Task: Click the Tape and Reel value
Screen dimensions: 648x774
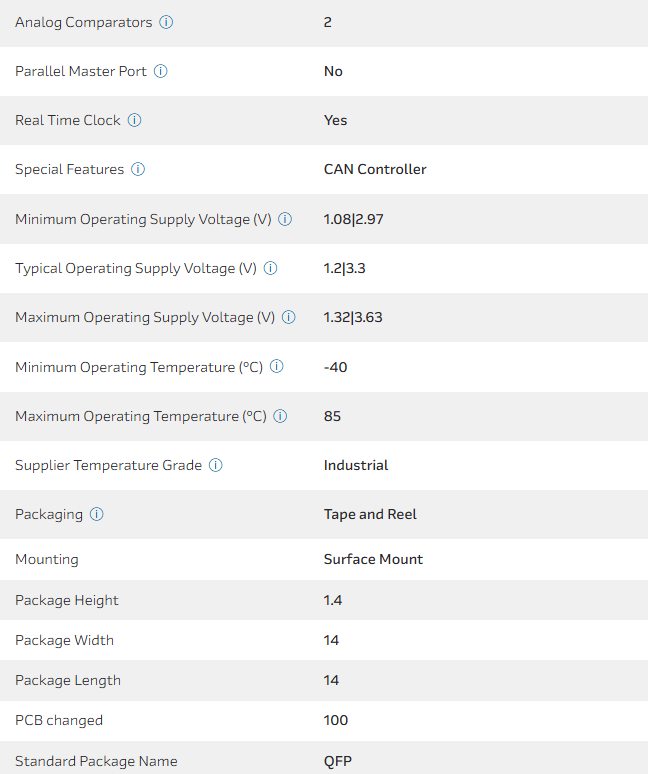Action: pyautogui.click(x=370, y=514)
